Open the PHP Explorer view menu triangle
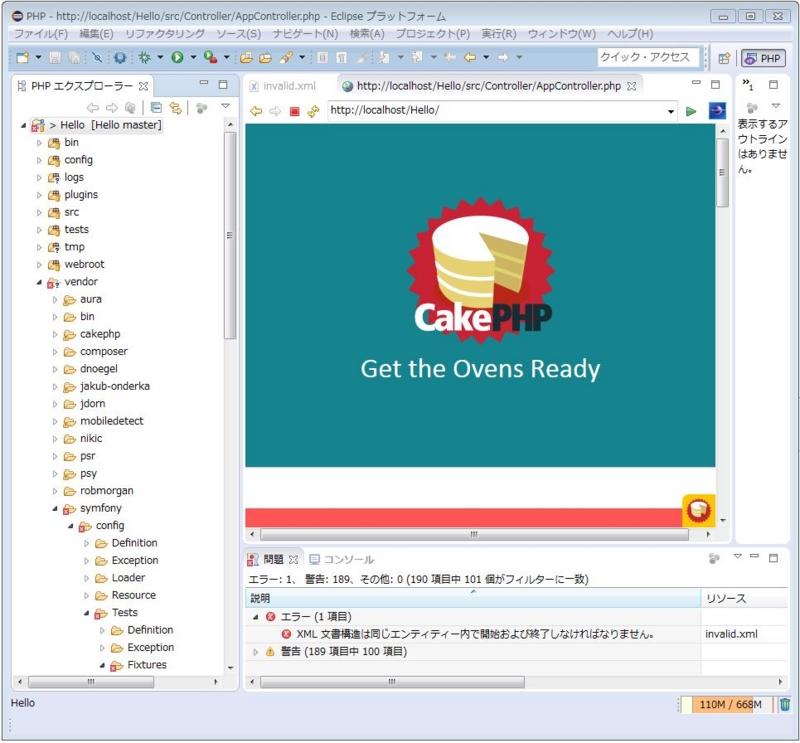800x743 pixels. [x=226, y=106]
